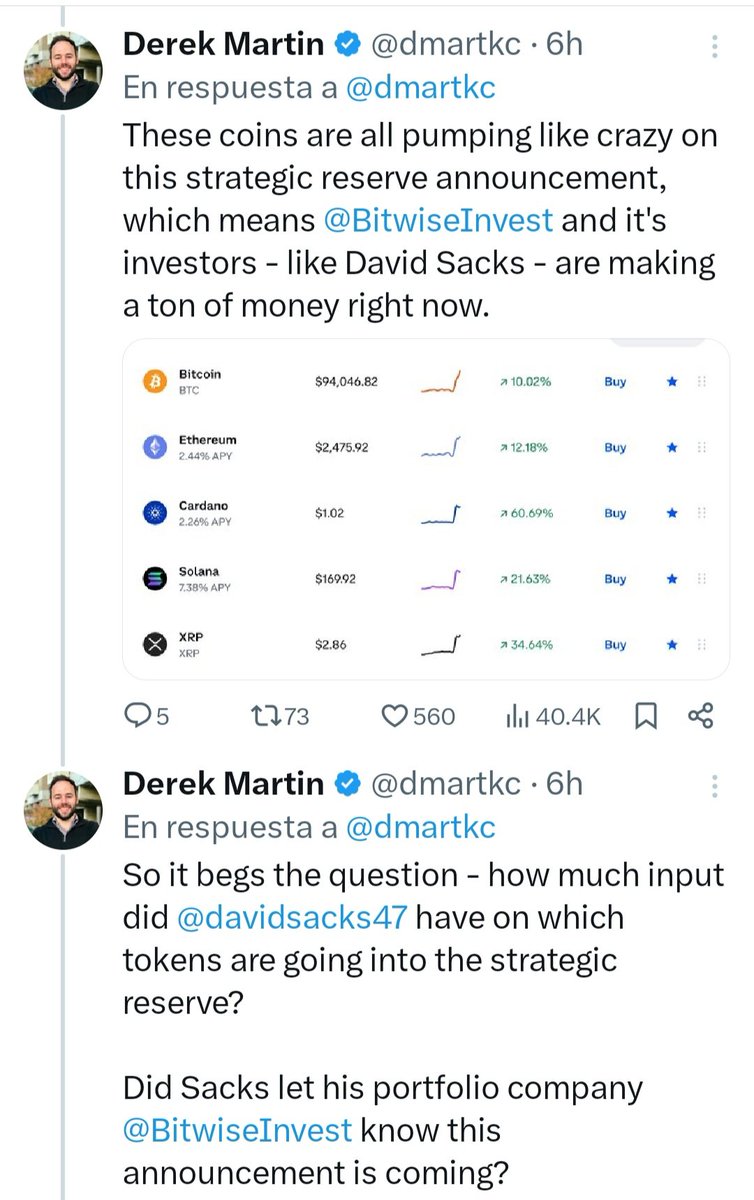Bookmark the first tweet
This screenshot has width=754, height=1200.
coord(646,716)
